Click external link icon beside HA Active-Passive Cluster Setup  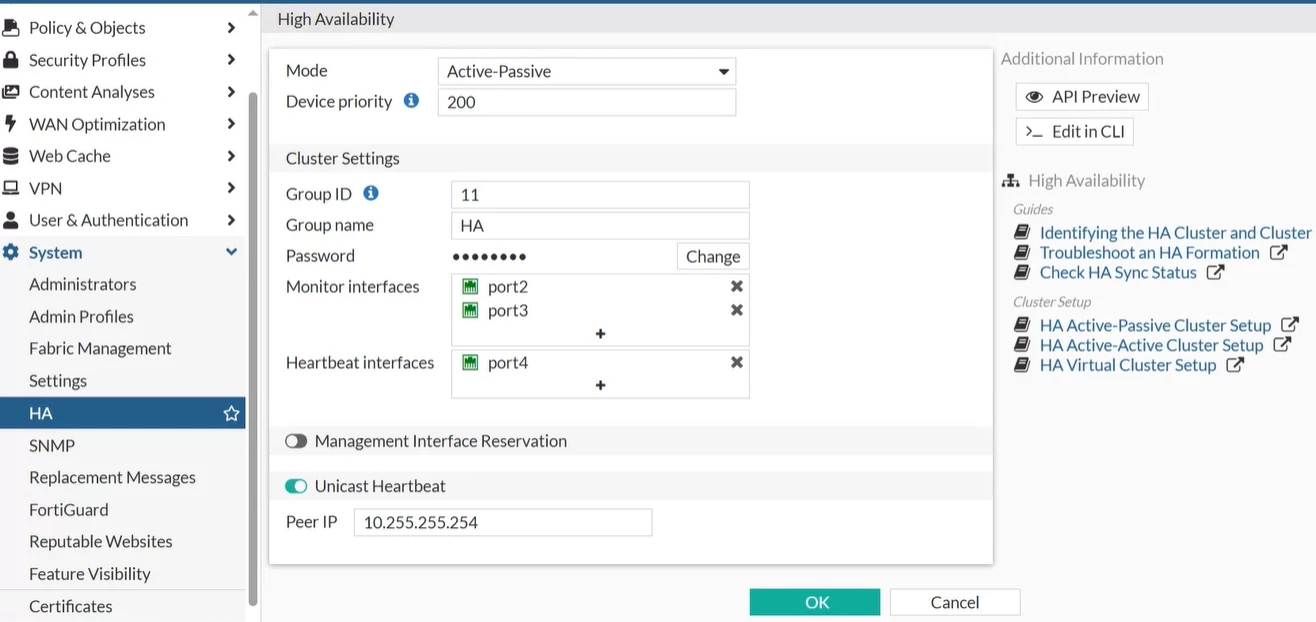(1290, 325)
